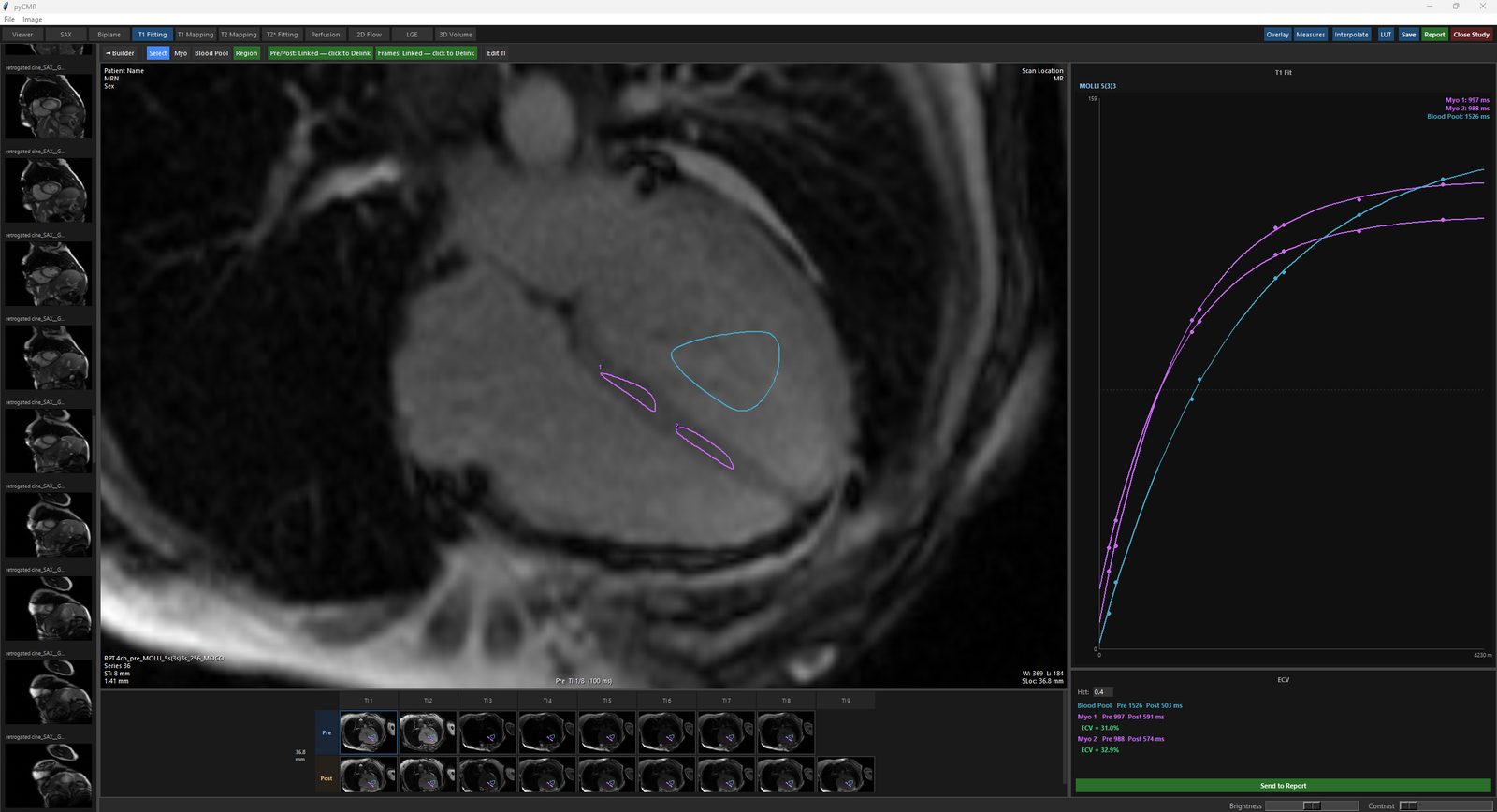Toggle the Overlay display
This screenshot has width=1497, height=812.
click(1277, 35)
